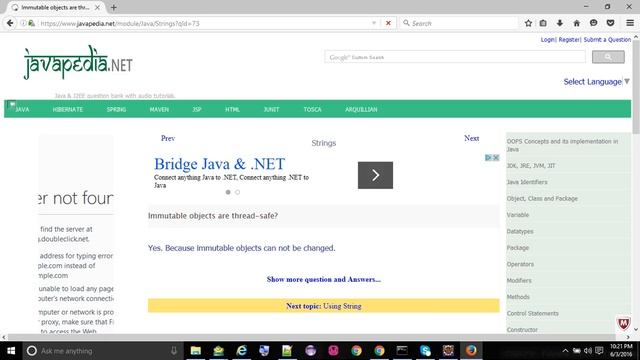Open the JSP menu item

coord(197,109)
